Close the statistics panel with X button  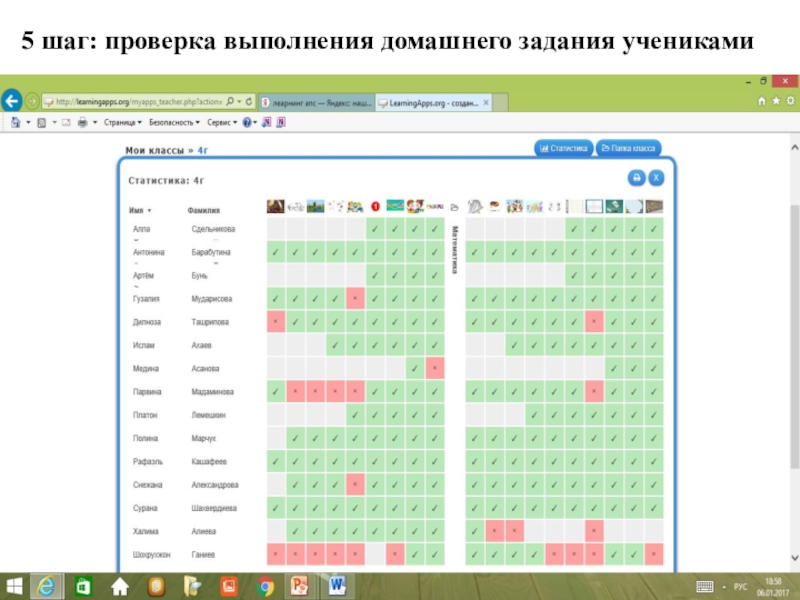coord(656,177)
